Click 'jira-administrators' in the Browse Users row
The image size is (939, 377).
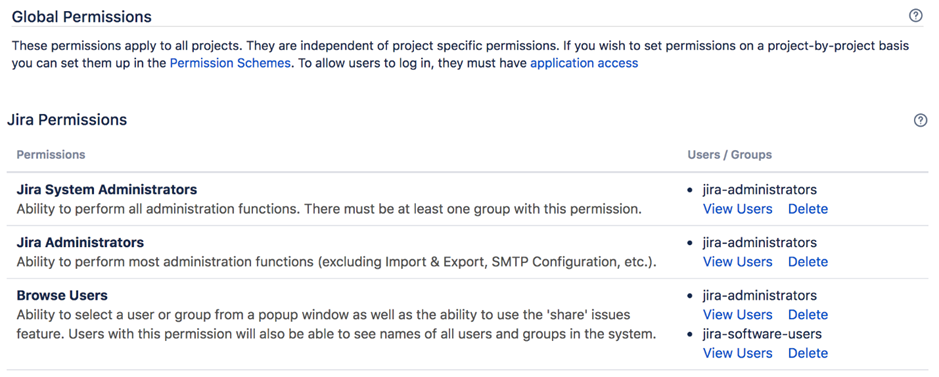760,295
